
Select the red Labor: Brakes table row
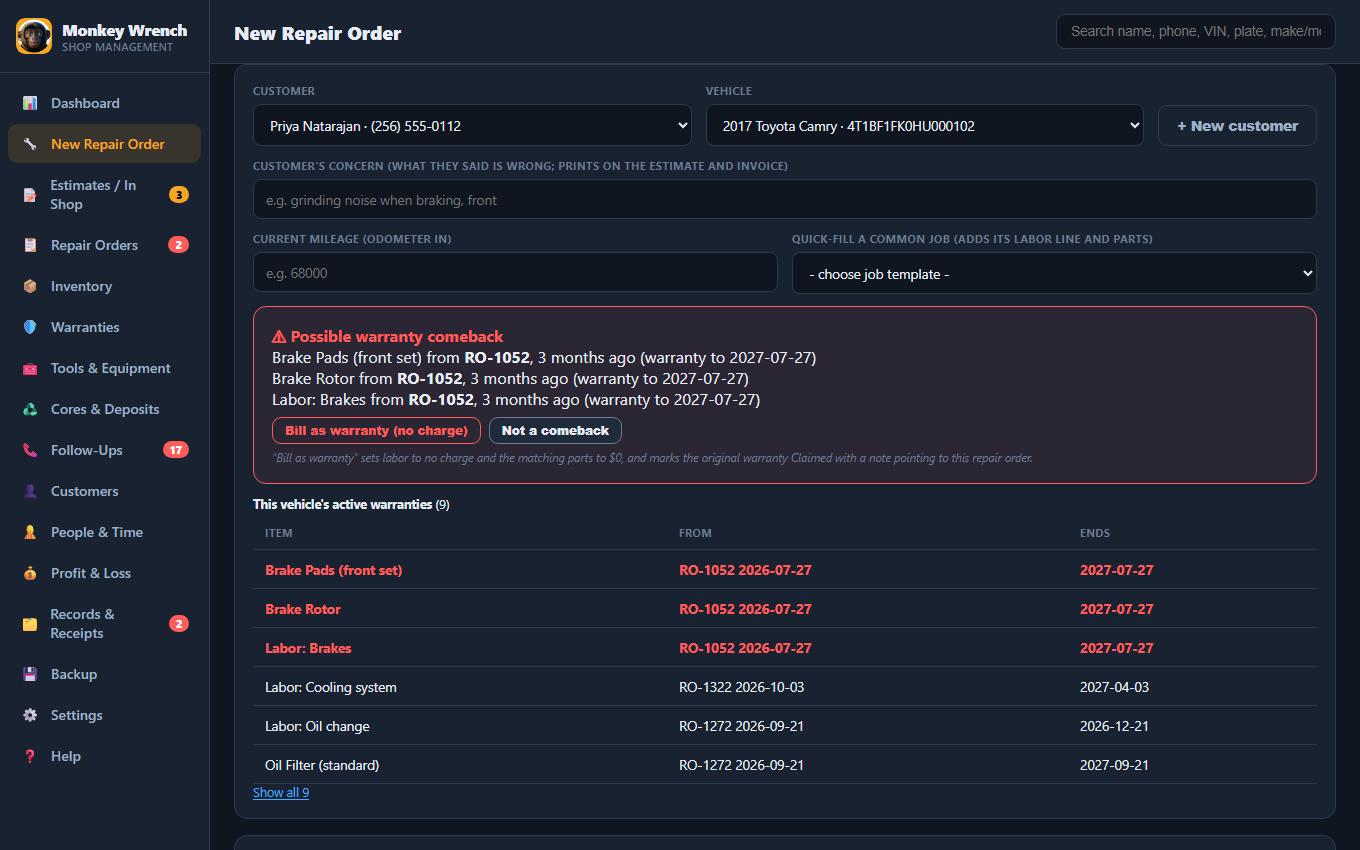[x=785, y=648]
